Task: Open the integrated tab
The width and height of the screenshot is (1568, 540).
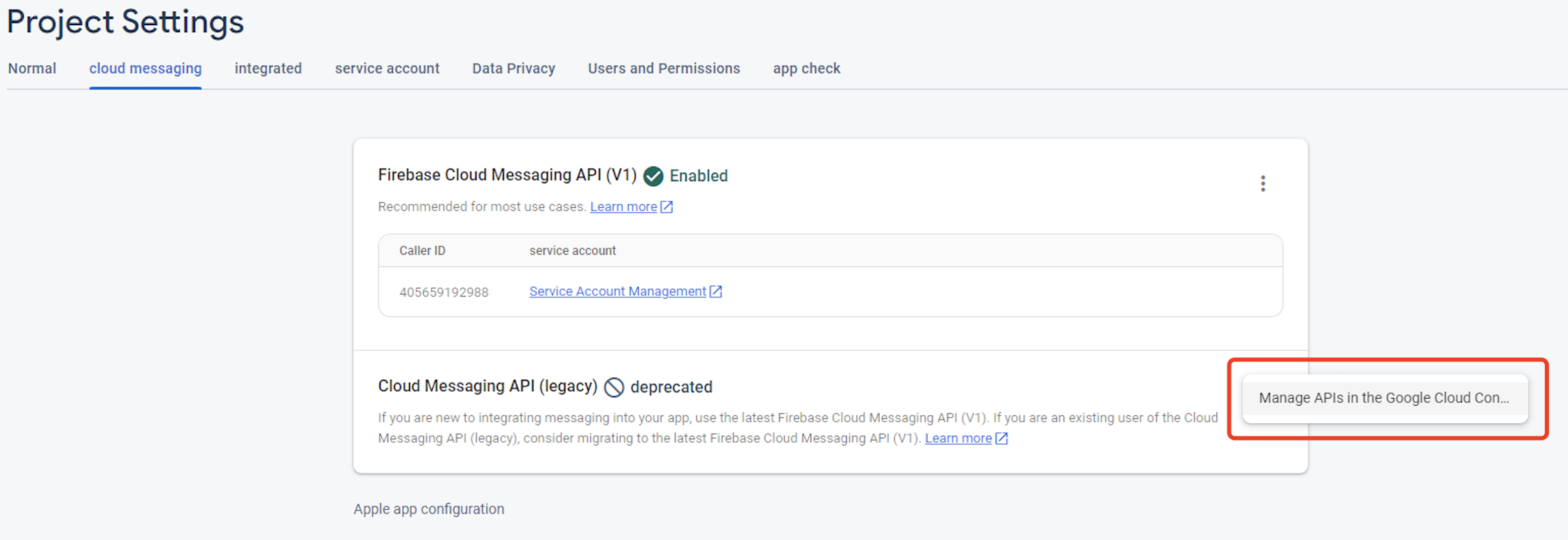Action: tap(269, 69)
